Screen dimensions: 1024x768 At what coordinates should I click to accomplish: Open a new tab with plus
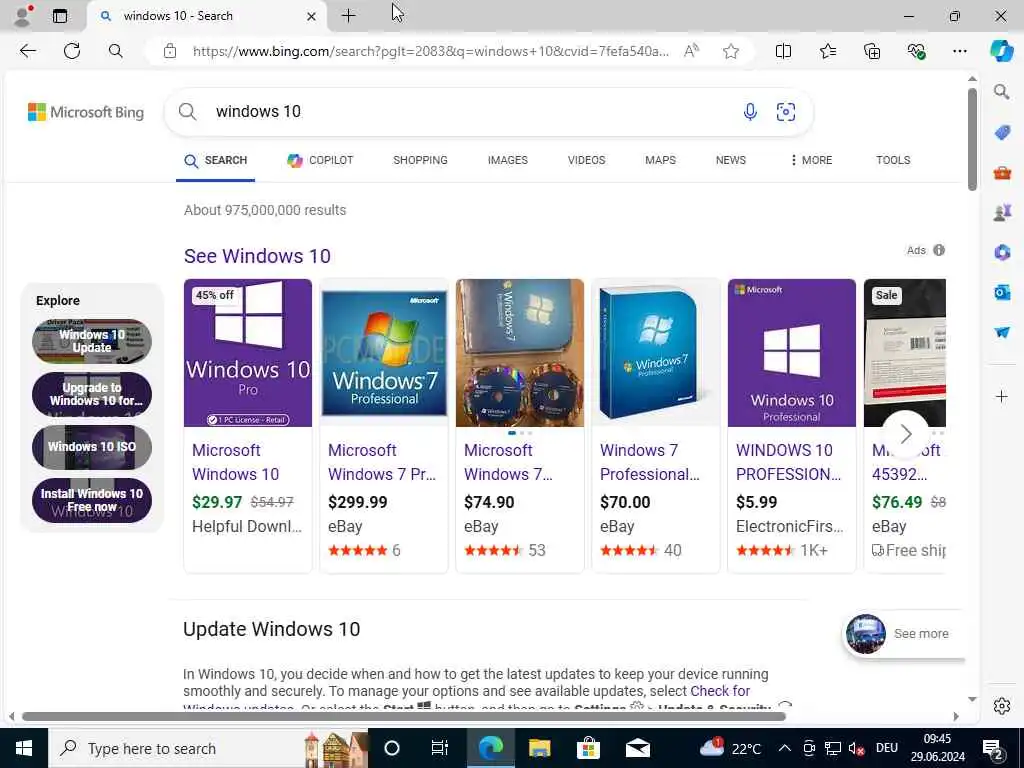tap(349, 16)
